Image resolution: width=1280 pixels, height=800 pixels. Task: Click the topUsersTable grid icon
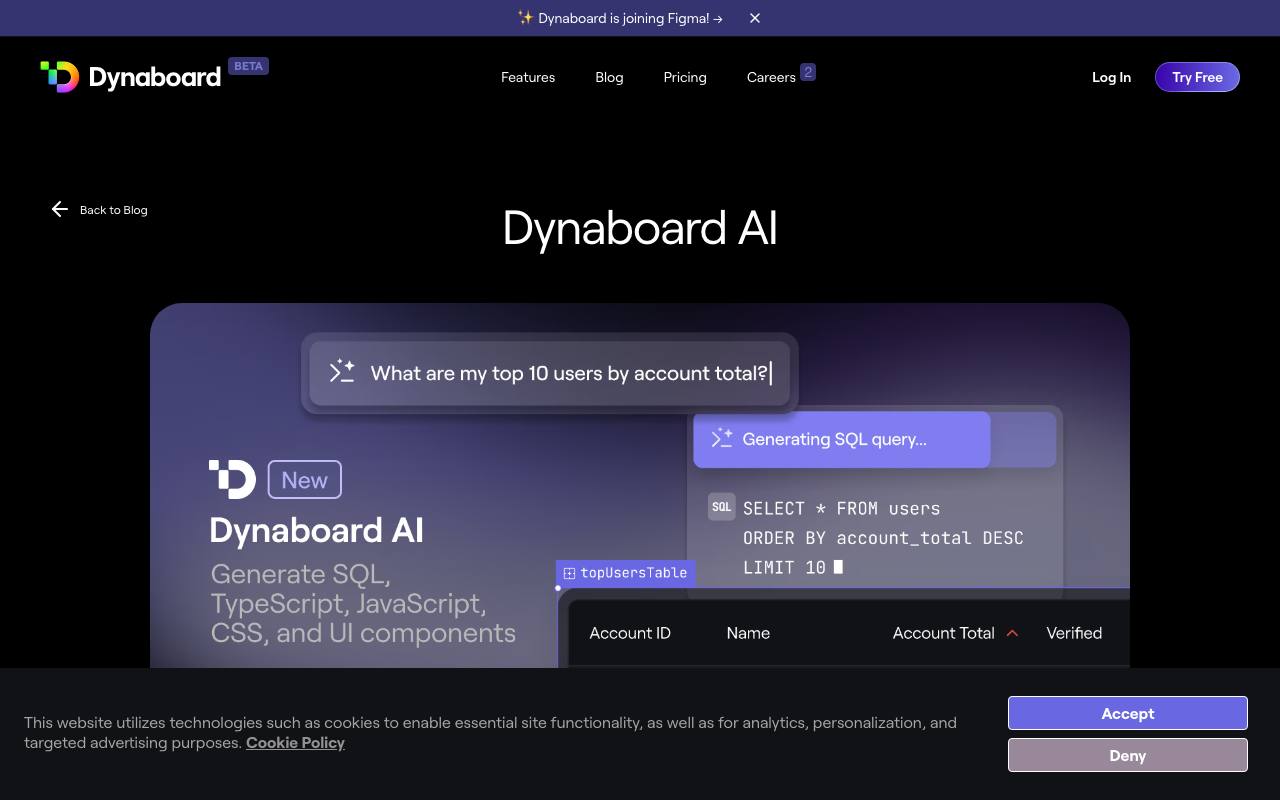point(569,573)
